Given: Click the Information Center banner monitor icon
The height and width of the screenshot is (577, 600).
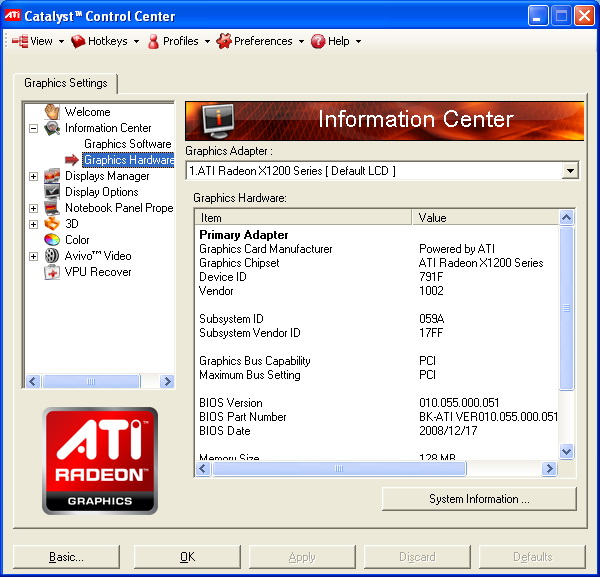Looking at the screenshot, I should (218, 121).
